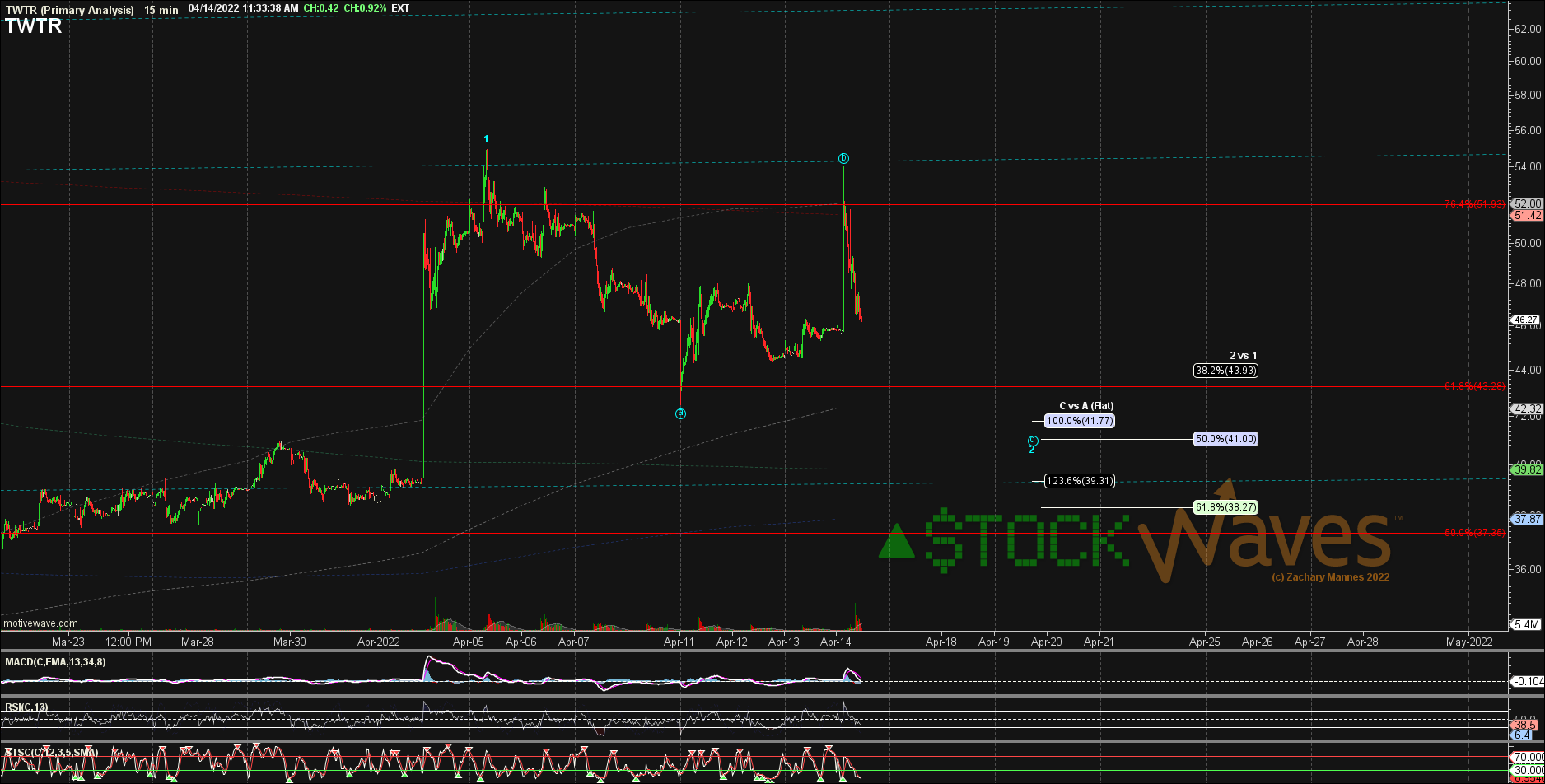This screenshot has width=1545, height=784.
Task: Select the 61.8%(38.27) retracement label
Action: pyautogui.click(x=1226, y=507)
